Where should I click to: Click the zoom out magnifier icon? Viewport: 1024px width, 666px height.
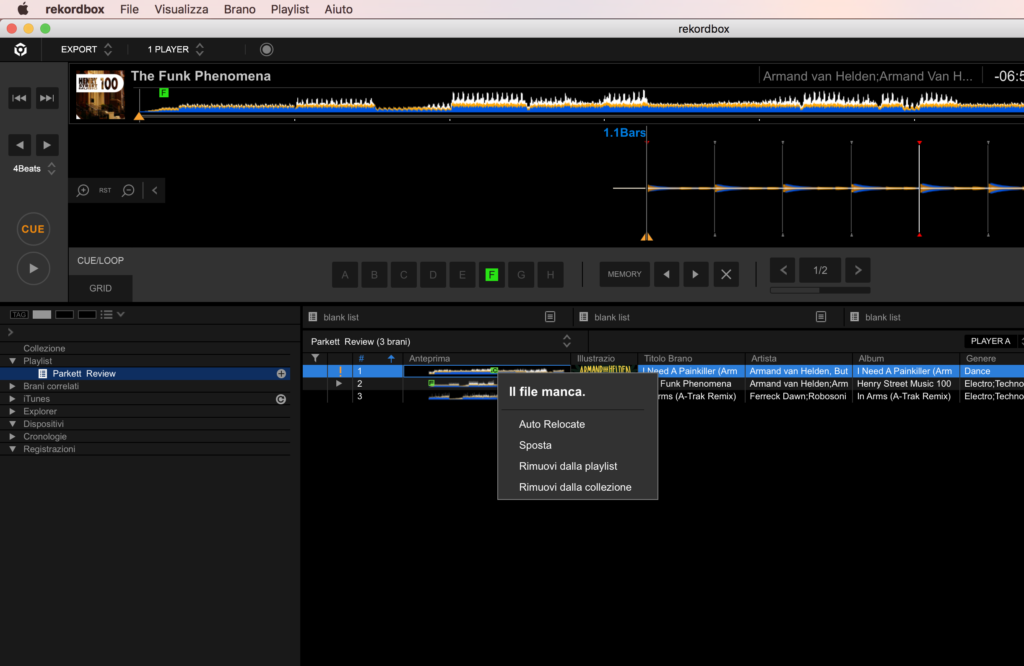(128, 190)
